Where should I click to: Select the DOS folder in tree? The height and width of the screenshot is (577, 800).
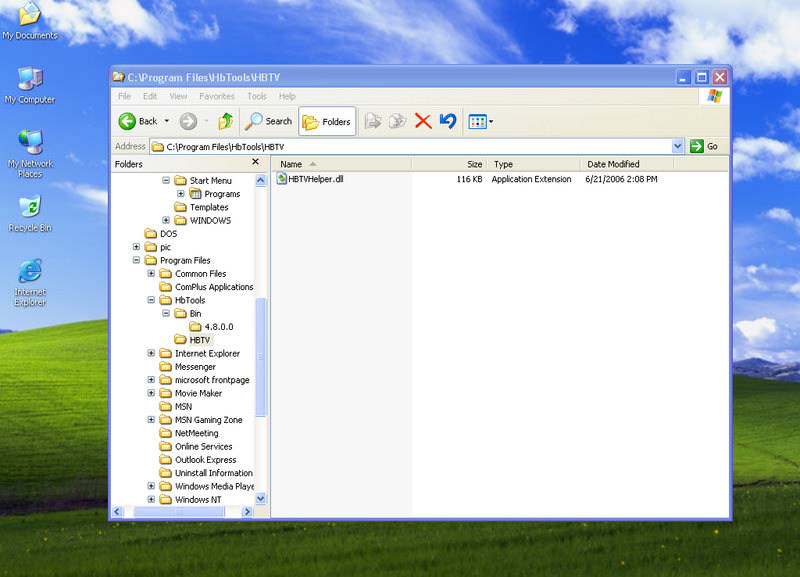pyautogui.click(x=168, y=234)
